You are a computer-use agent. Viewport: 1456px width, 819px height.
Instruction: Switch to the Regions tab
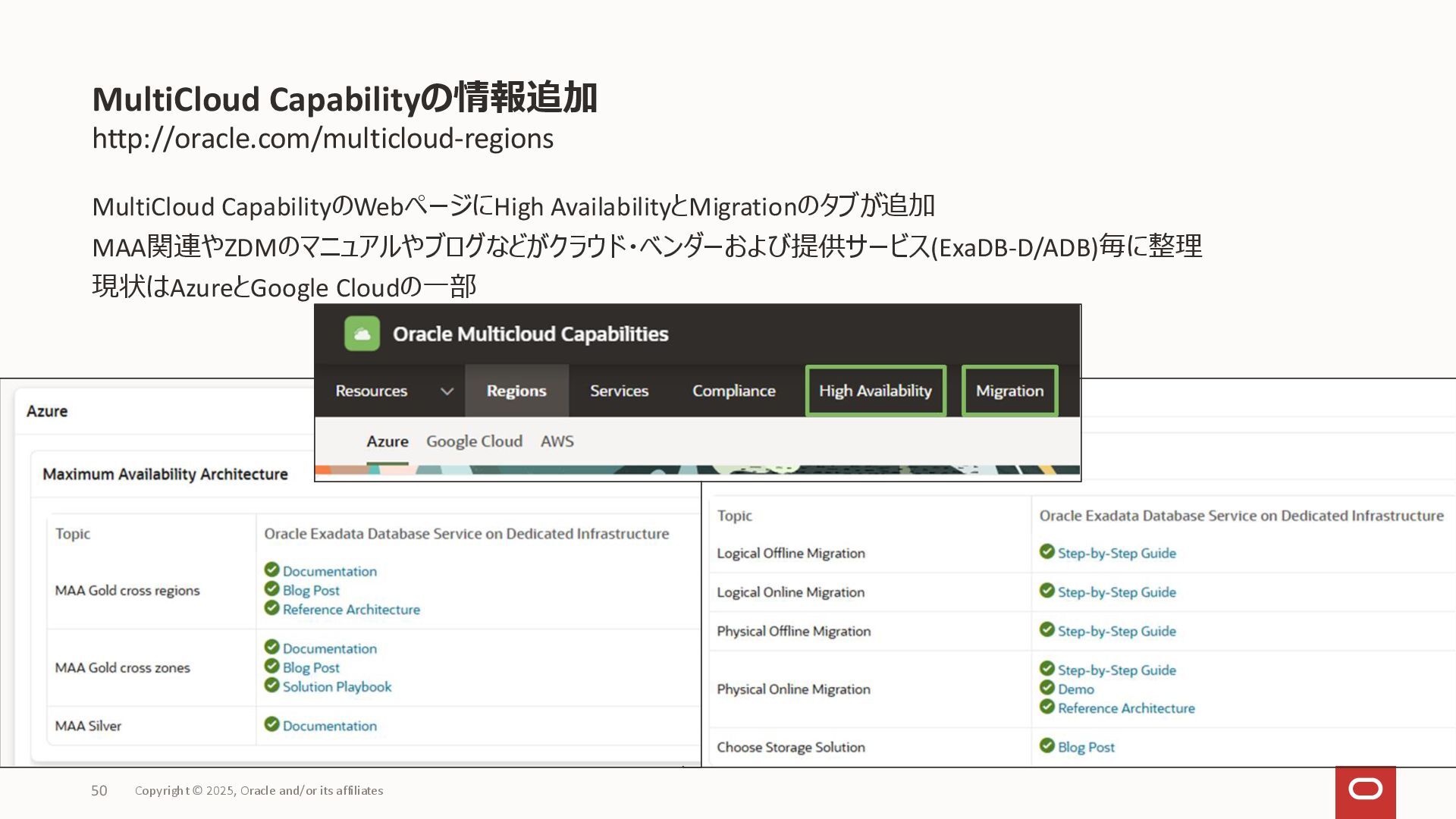click(516, 391)
